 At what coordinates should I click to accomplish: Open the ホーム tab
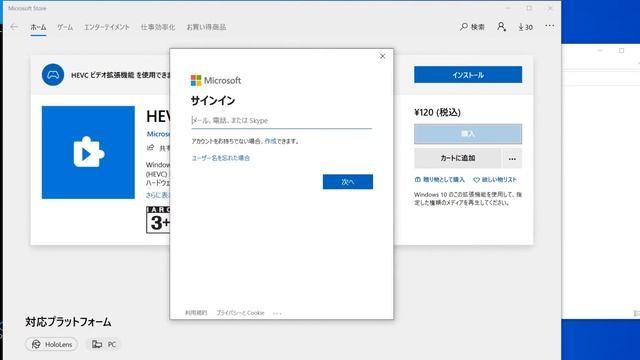click(38, 27)
